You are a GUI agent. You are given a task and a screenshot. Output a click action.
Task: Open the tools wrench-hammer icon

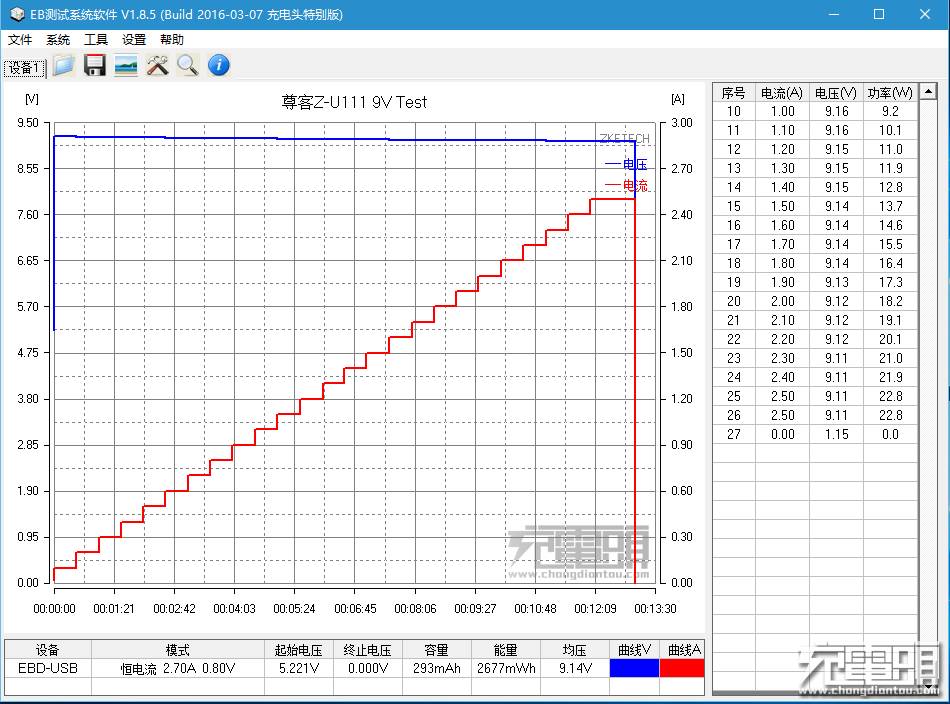coord(158,65)
